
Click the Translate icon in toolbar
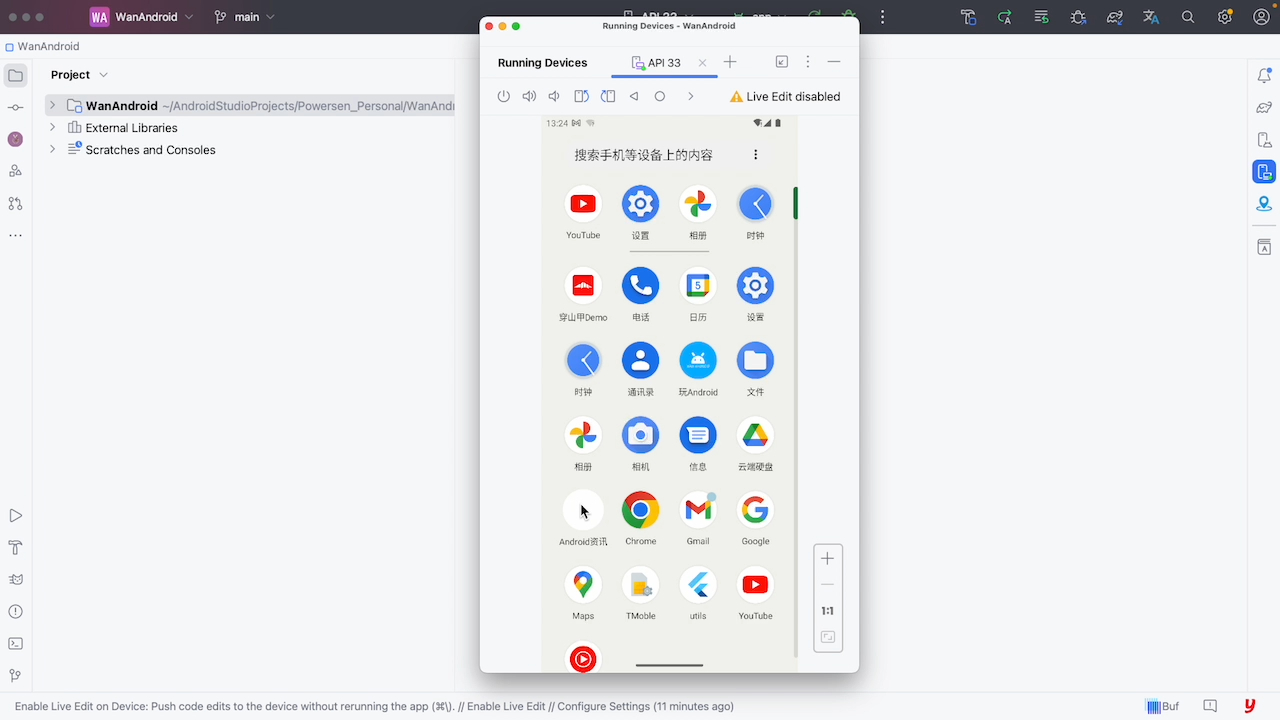(x=1151, y=17)
